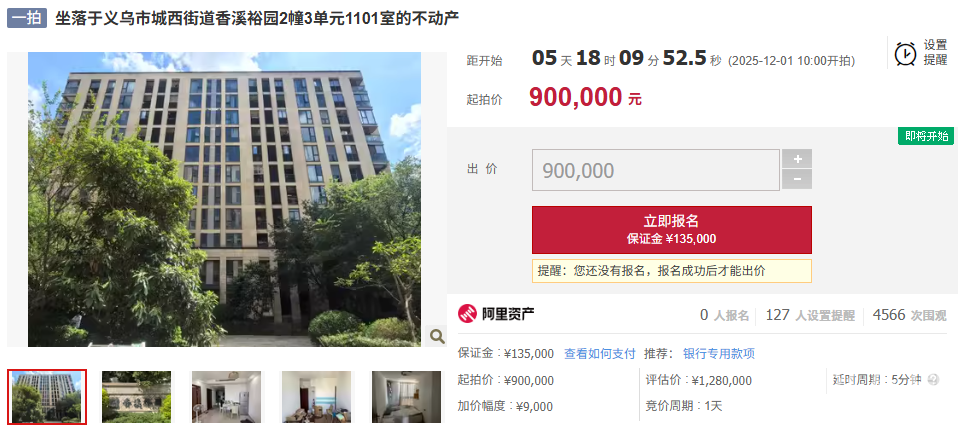This screenshot has height=432, width=958.
Task: Open the 银行专用款项 link
Action: tap(718, 353)
